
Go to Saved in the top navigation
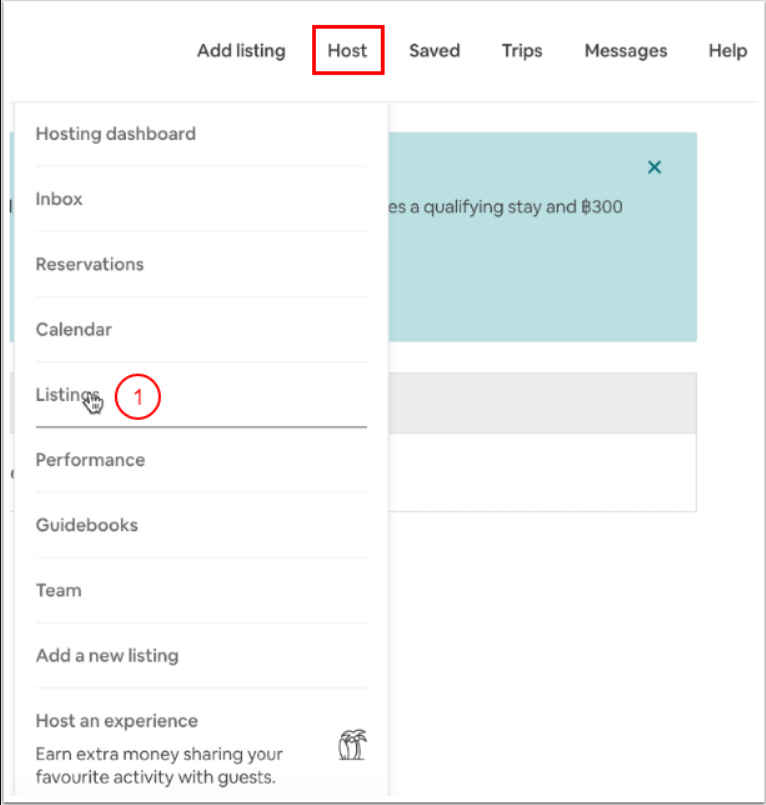click(434, 50)
